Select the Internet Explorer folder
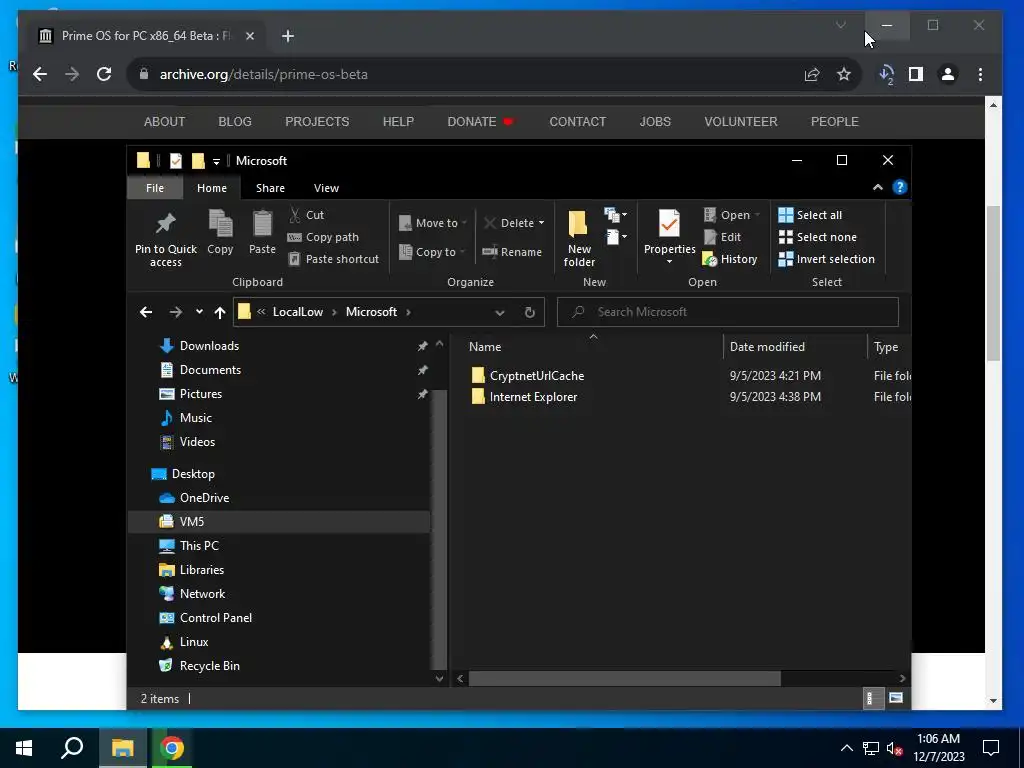Screen dimensions: 1024x768 click(x=533, y=397)
